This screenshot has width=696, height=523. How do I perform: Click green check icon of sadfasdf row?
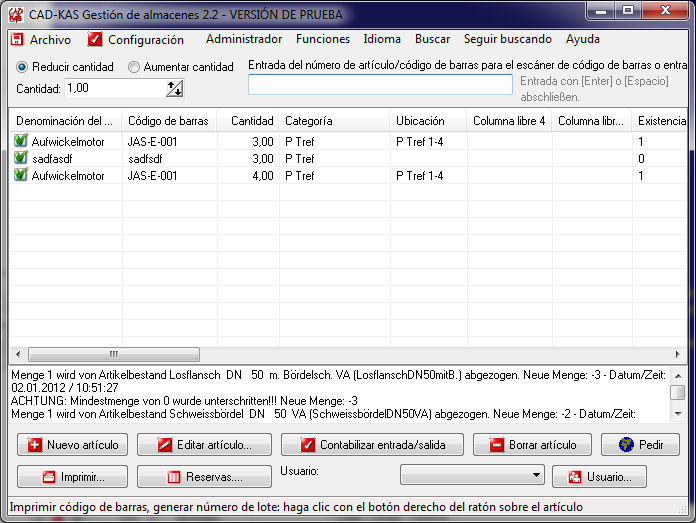click(x=20, y=159)
